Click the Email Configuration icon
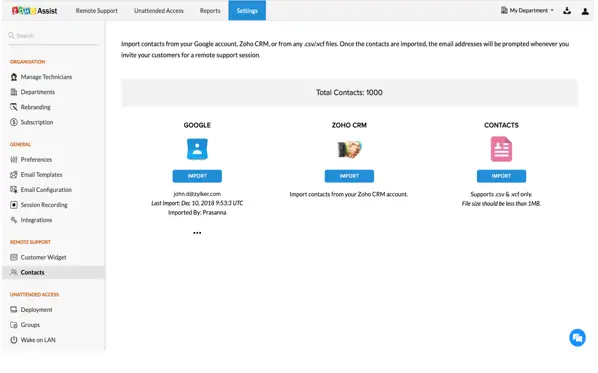Viewport: 598px width, 373px height. pos(14,190)
